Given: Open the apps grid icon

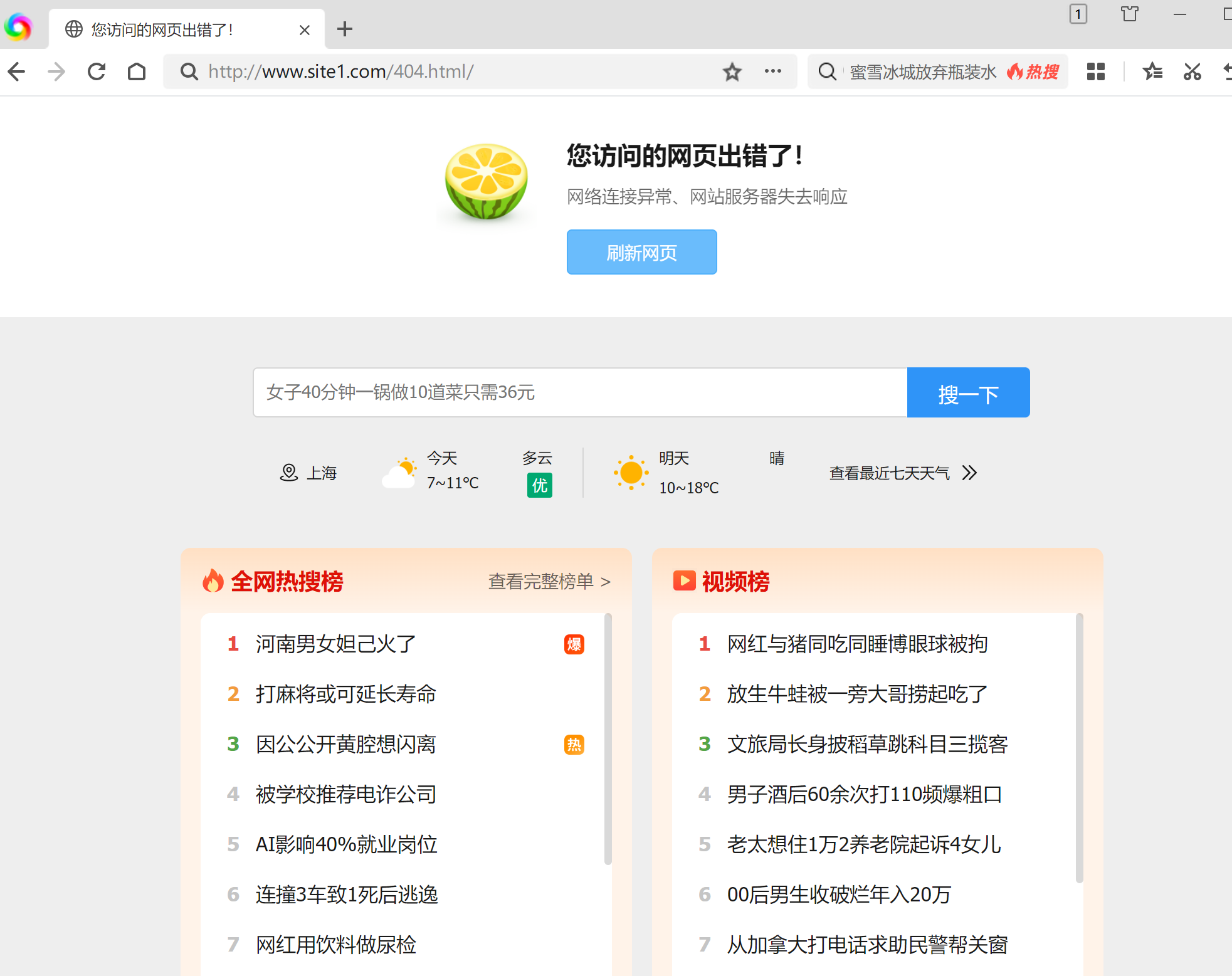Looking at the screenshot, I should [x=1095, y=71].
